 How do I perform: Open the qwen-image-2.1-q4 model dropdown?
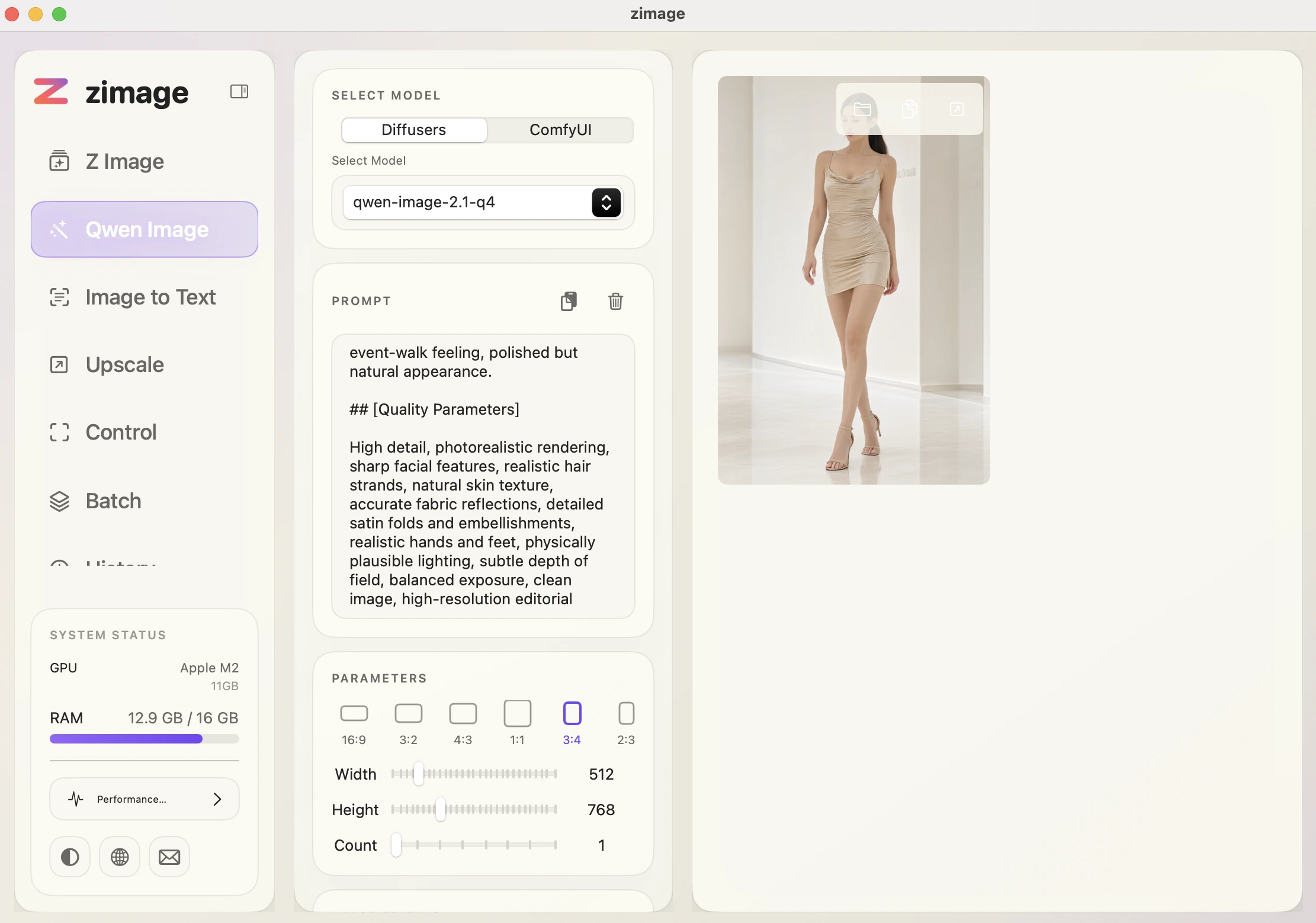(x=483, y=203)
